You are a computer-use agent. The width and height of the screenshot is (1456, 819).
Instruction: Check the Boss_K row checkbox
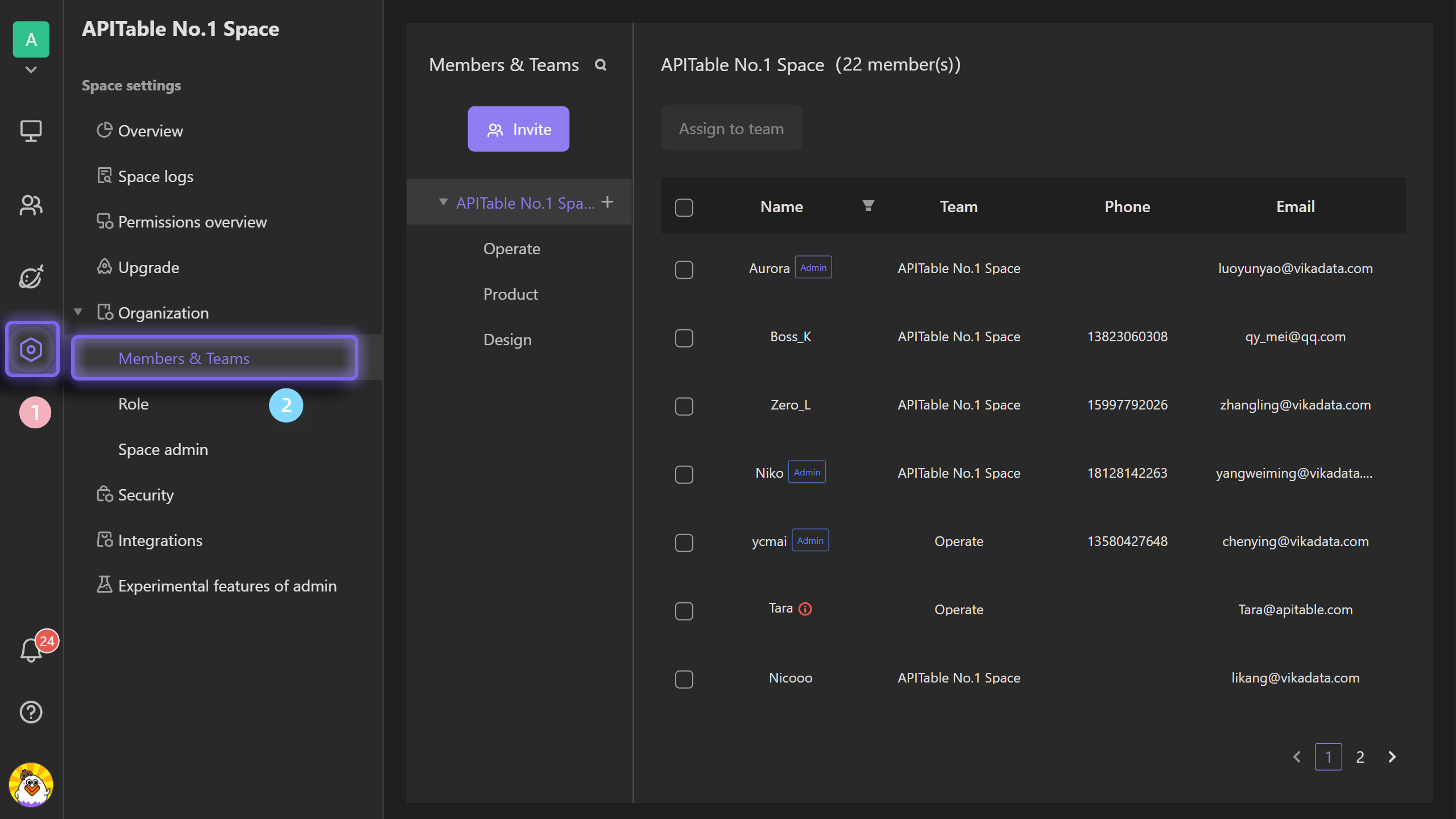(x=684, y=338)
